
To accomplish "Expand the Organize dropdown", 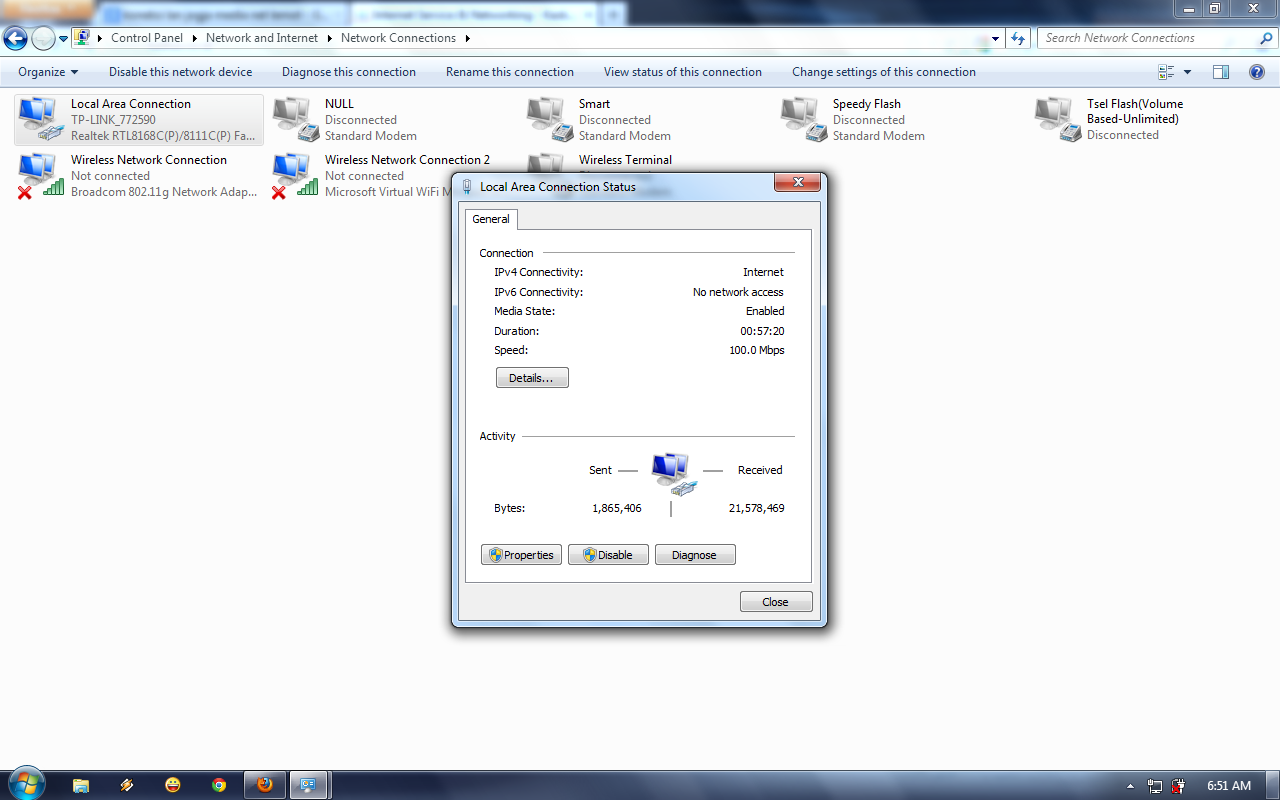I will (x=46, y=71).
